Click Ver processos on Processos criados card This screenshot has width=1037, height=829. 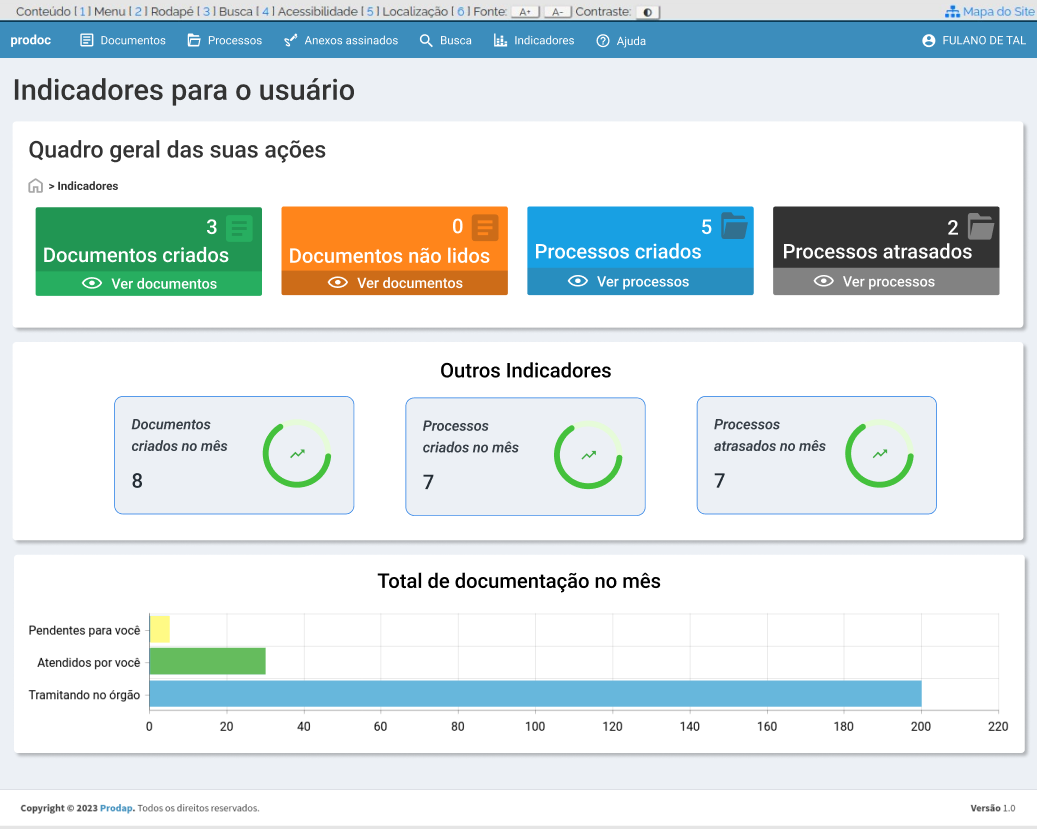click(x=640, y=281)
